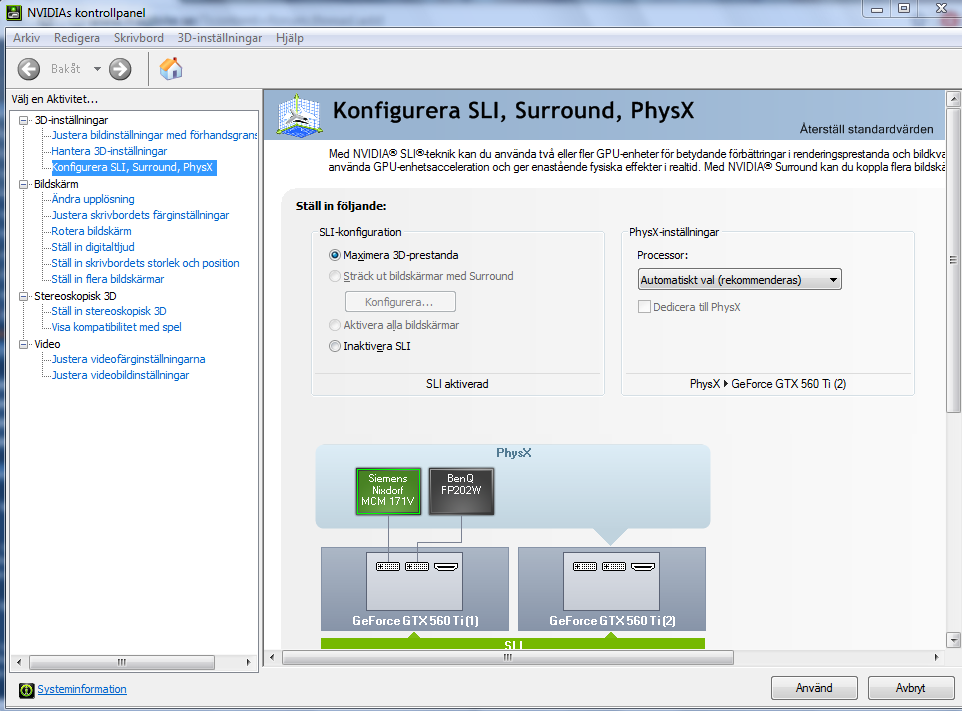Open the Home icon in toolbar
Viewport: 962px width, 711px height.
171,69
